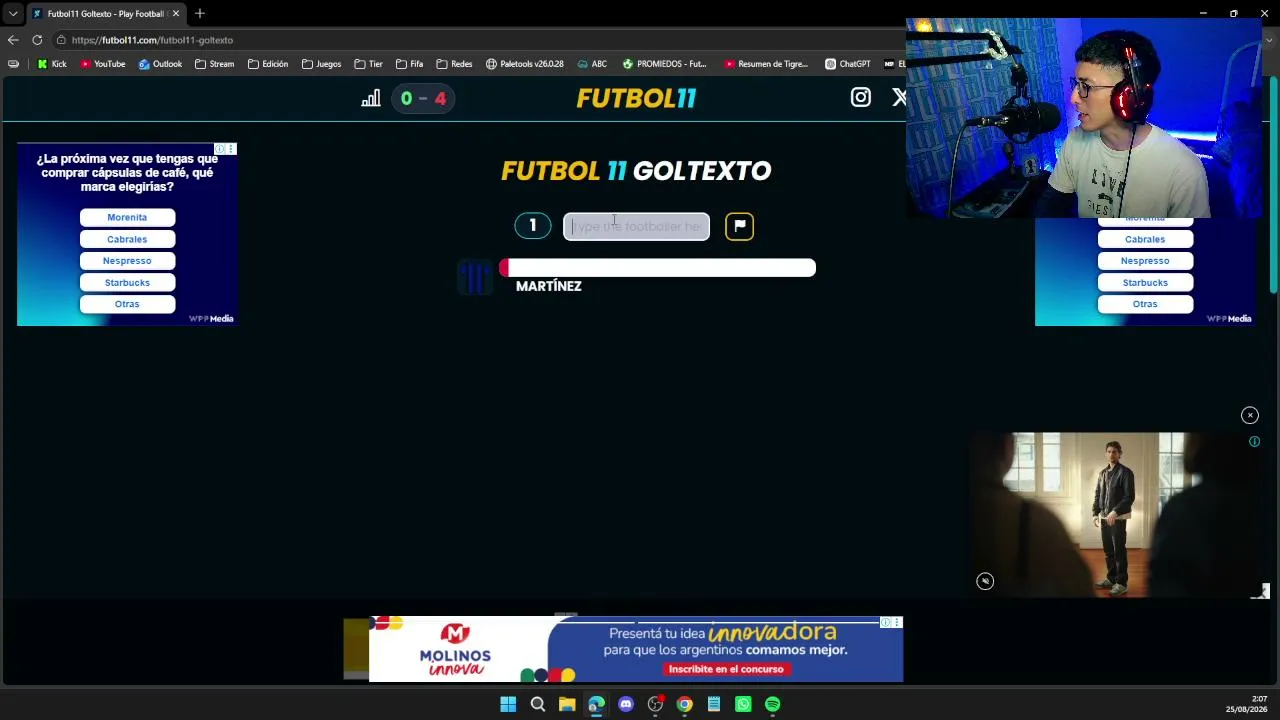Expand the Stream bookmarks folder

coord(215,64)
